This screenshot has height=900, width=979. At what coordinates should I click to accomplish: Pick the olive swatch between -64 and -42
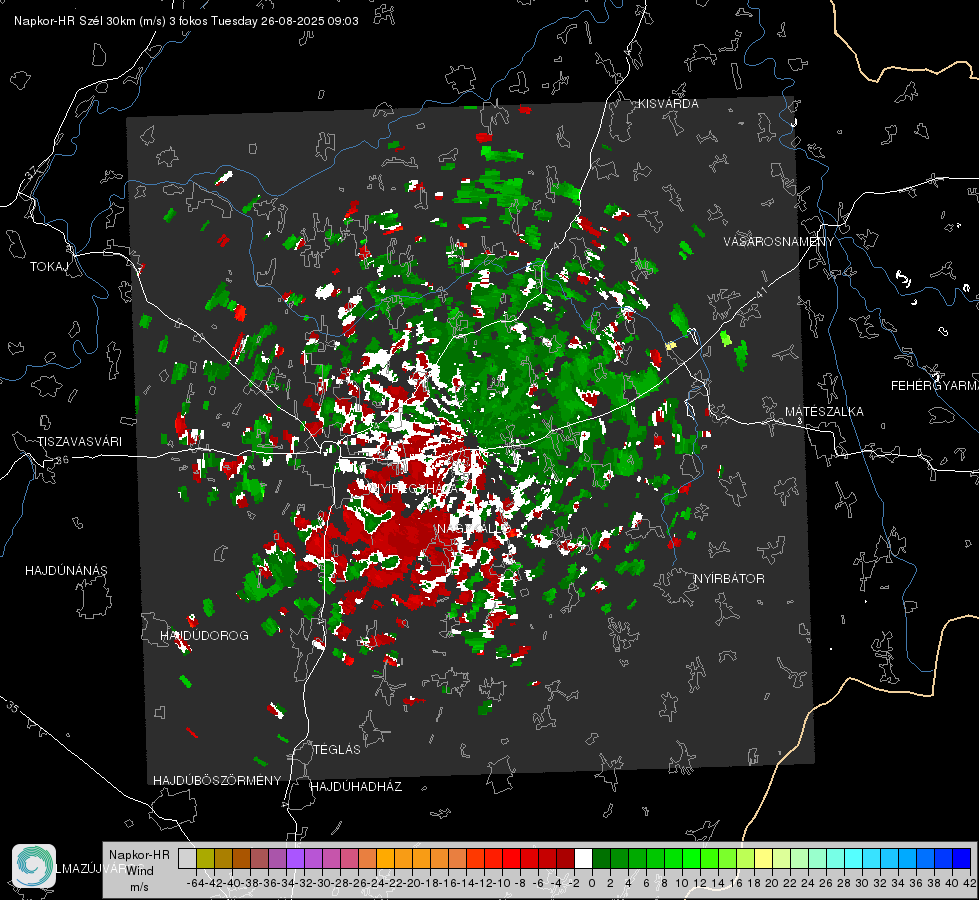coord(205,858)
